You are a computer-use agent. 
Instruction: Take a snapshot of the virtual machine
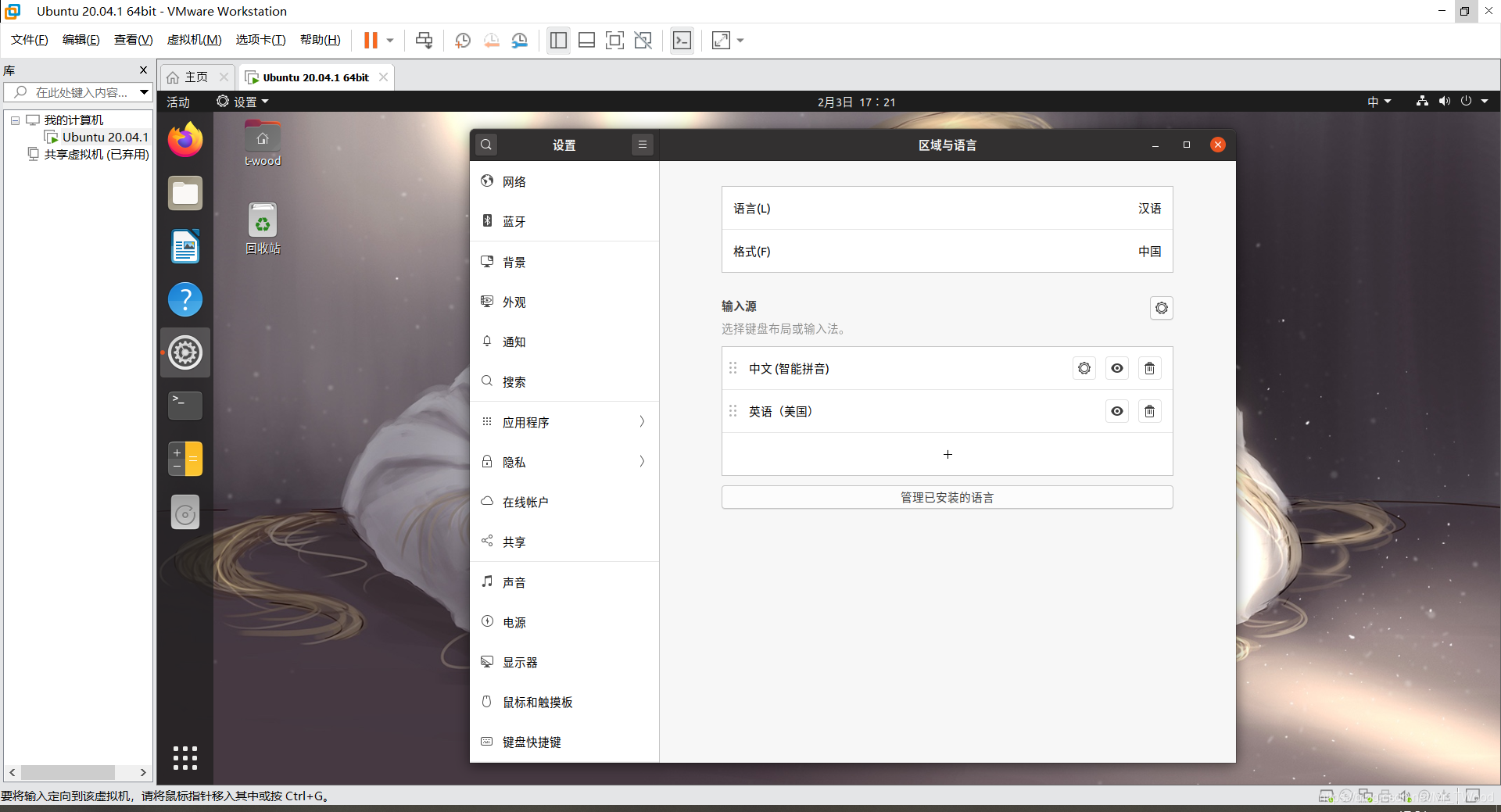463,40
